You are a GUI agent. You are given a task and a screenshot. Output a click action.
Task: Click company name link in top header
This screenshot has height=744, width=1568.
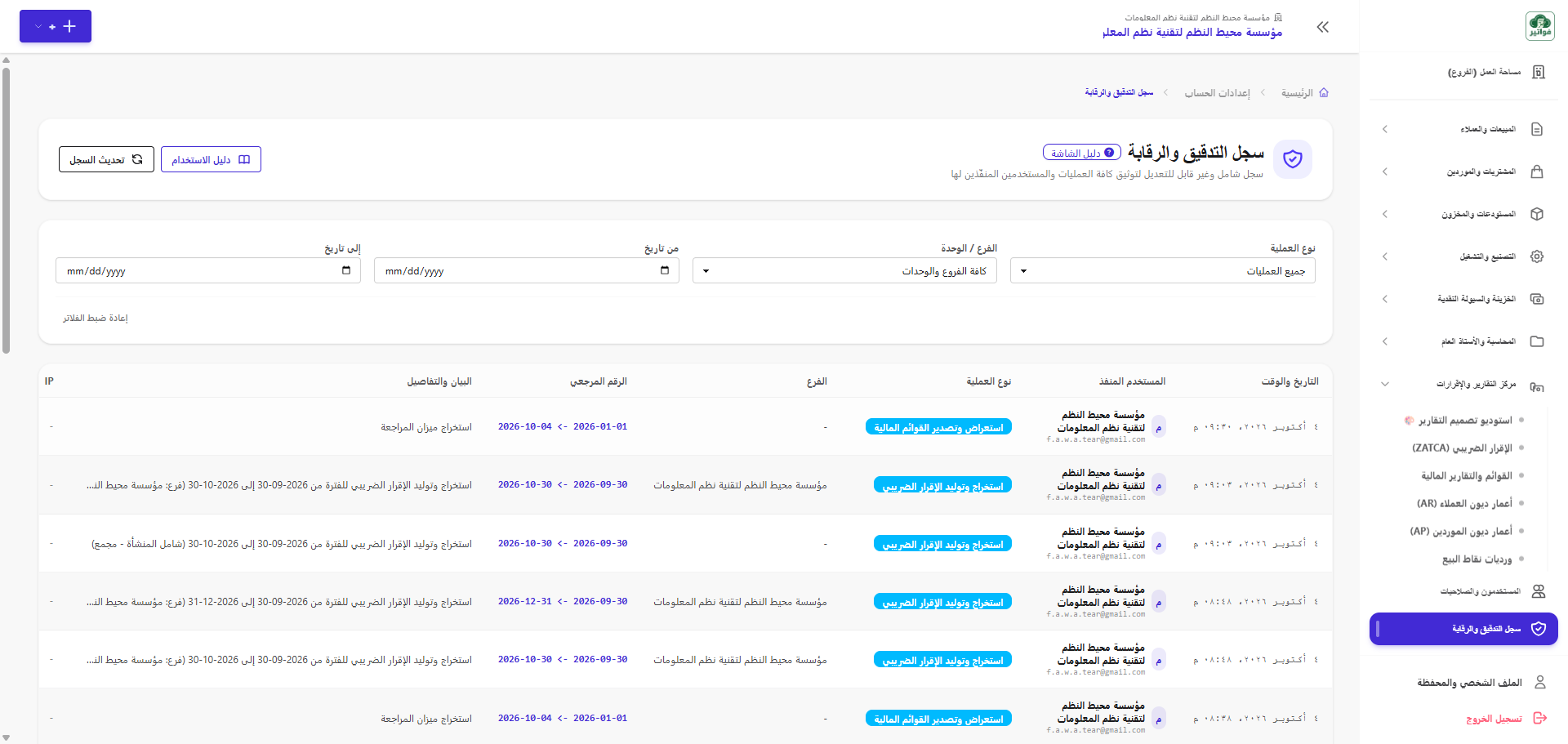(1192, 32)
